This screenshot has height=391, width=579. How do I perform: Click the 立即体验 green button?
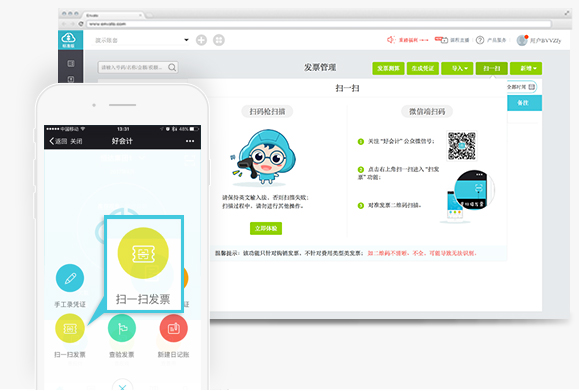click(x=266, y=229)
